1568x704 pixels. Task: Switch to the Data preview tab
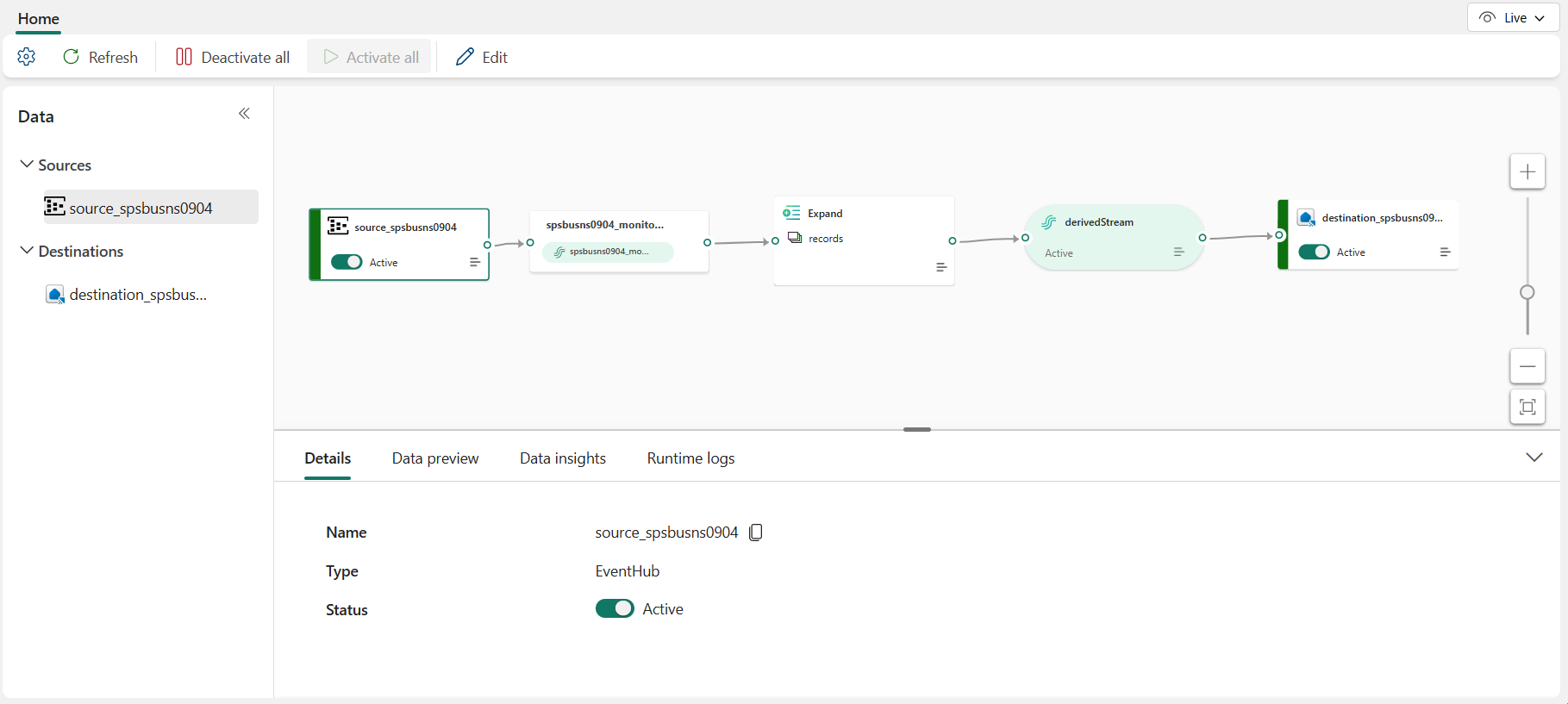click(x=435, y=458)
